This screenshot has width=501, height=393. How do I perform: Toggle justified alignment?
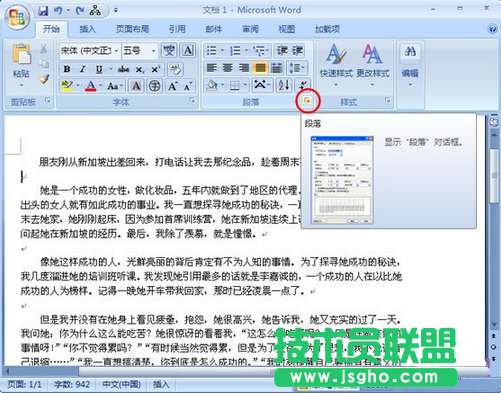(260, 68)
